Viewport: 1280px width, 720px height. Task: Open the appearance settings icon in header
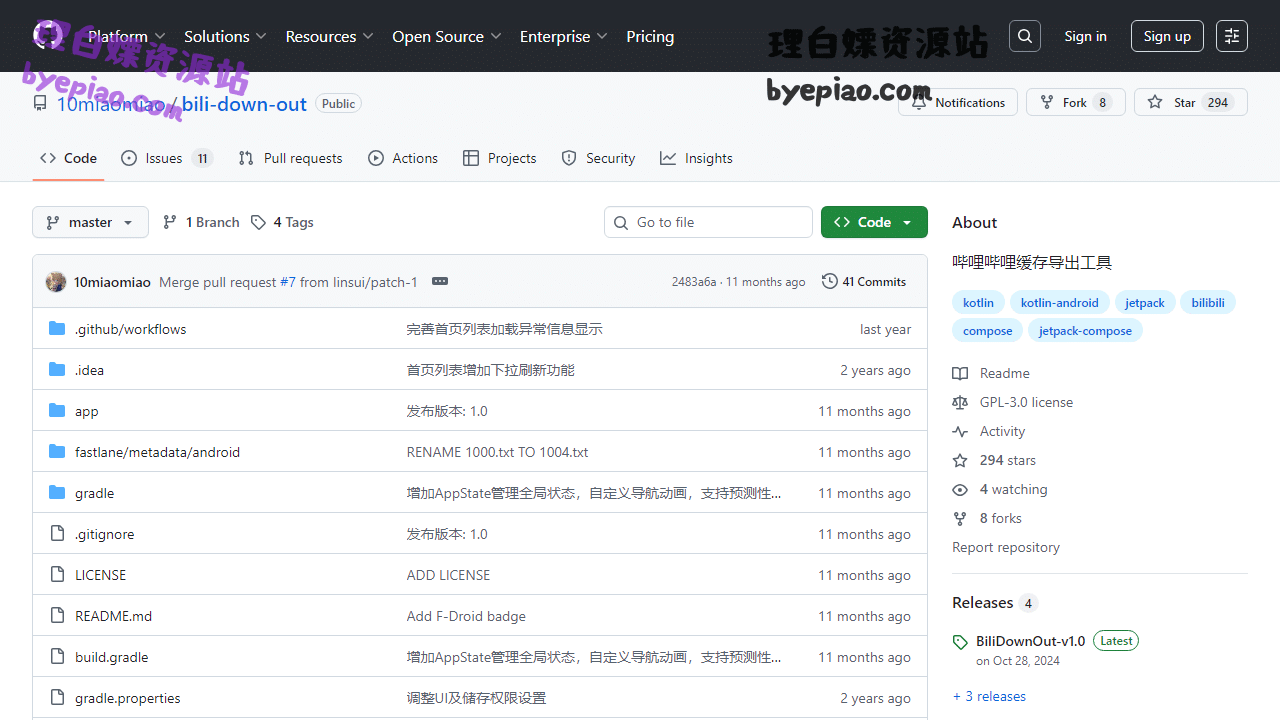[x=1232, y=36]
